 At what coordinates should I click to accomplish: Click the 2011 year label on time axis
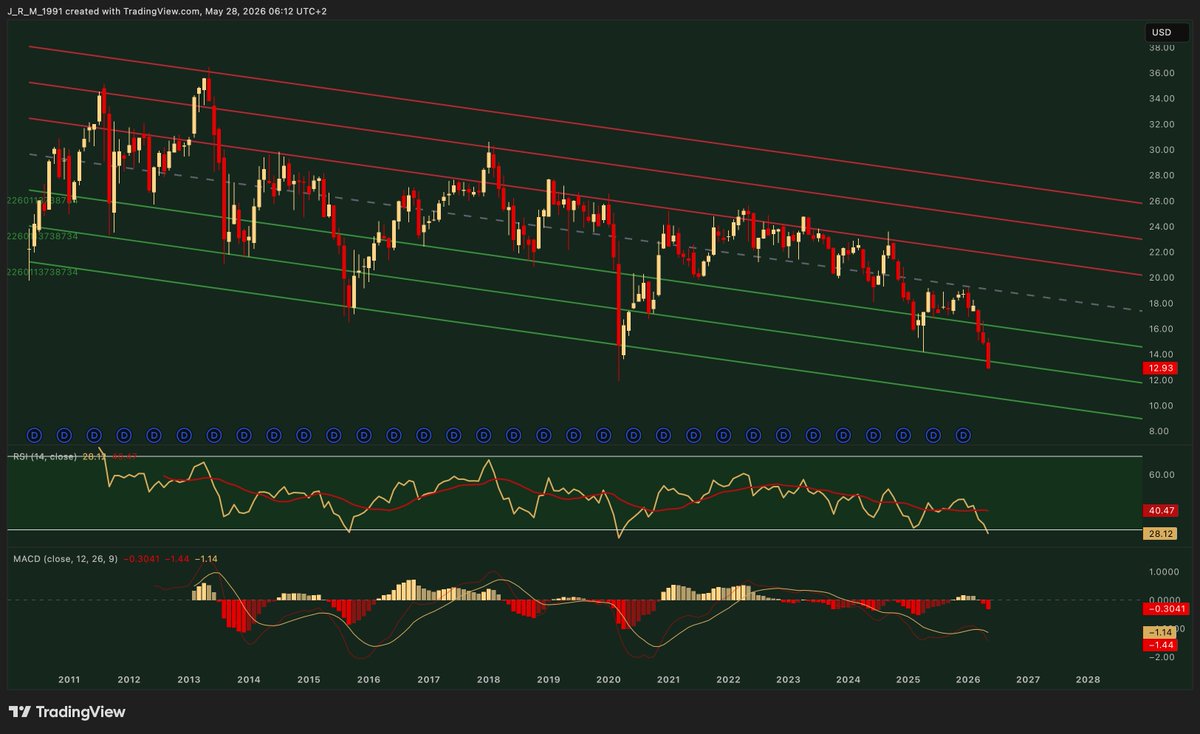tap(69, 679)
